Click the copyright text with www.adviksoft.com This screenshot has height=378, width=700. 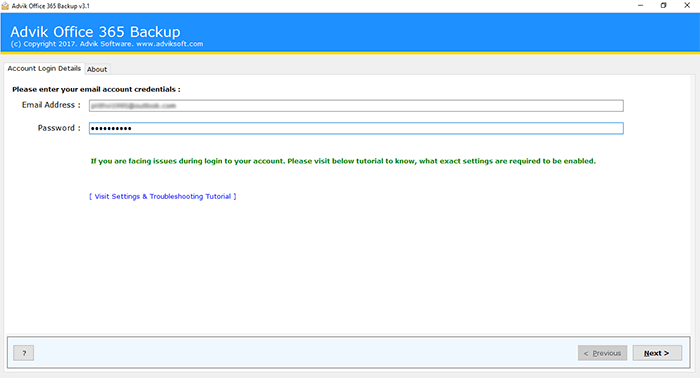pos(107,44)
